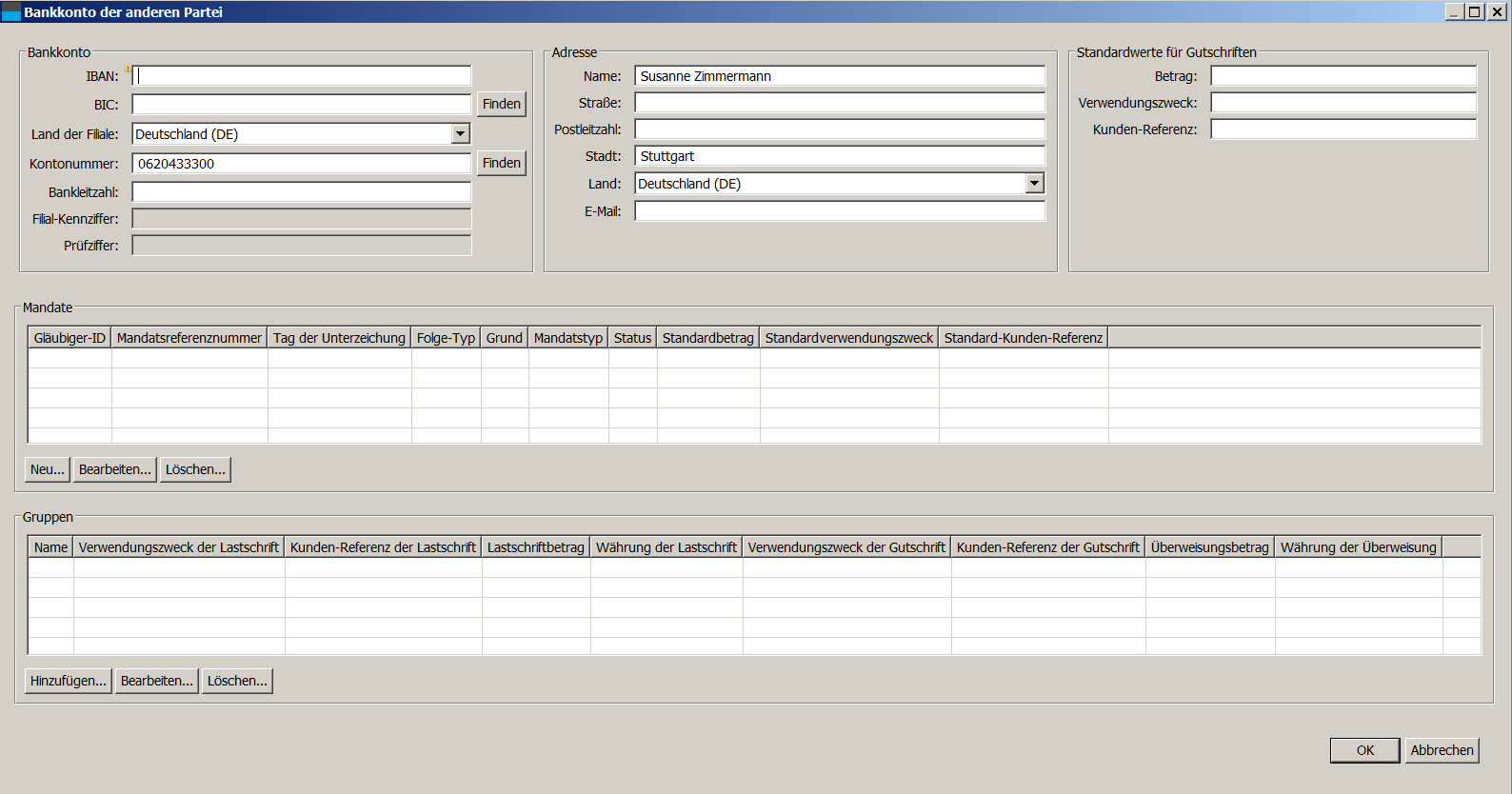The width and height of the screenshot is (1512, 794).
Task: Click Verwendungszweck der Lastschrift column header
Action: [x=179, y=547]
